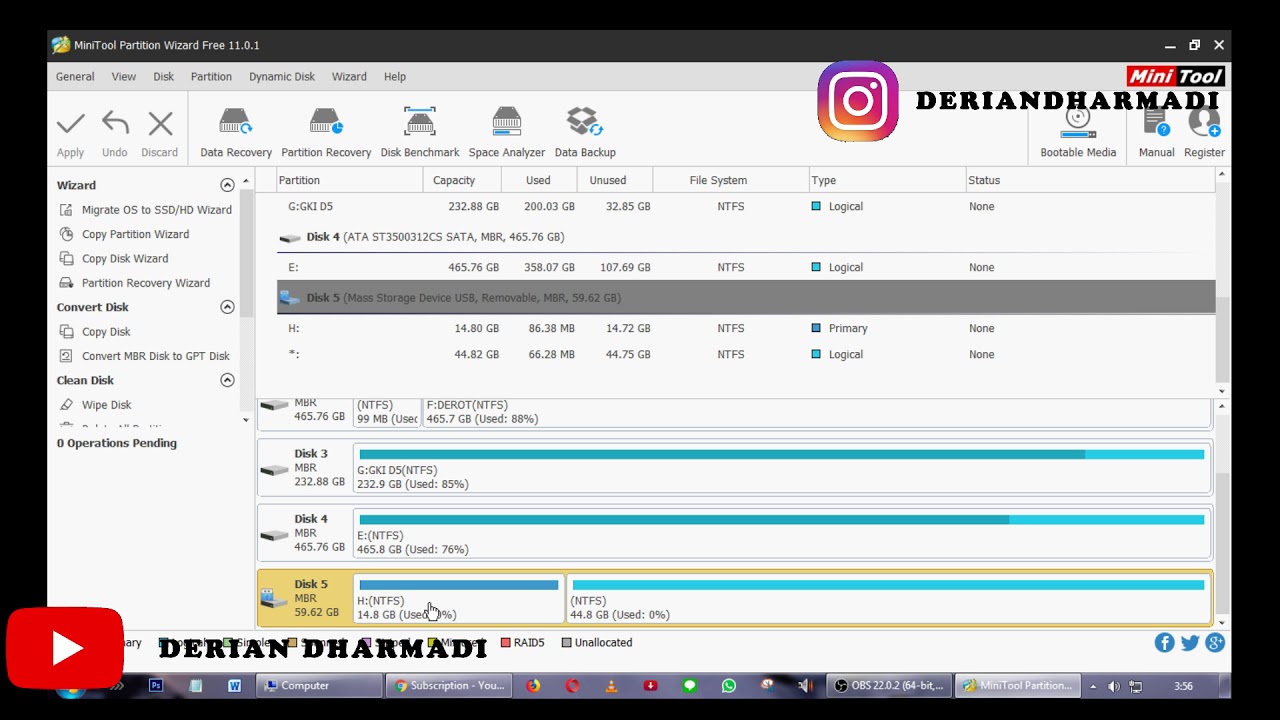Click the Wipe Disk eraser icon
Image resolution: width=1280 pixels, height=720 pixels.
point(66,405)
